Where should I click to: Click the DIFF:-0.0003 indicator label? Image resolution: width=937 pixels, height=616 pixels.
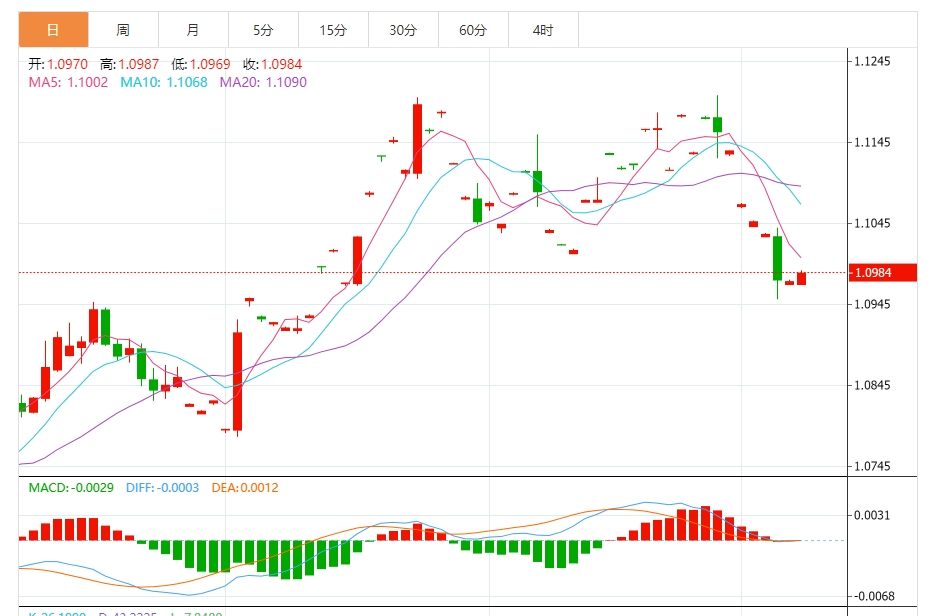[162, 488]
